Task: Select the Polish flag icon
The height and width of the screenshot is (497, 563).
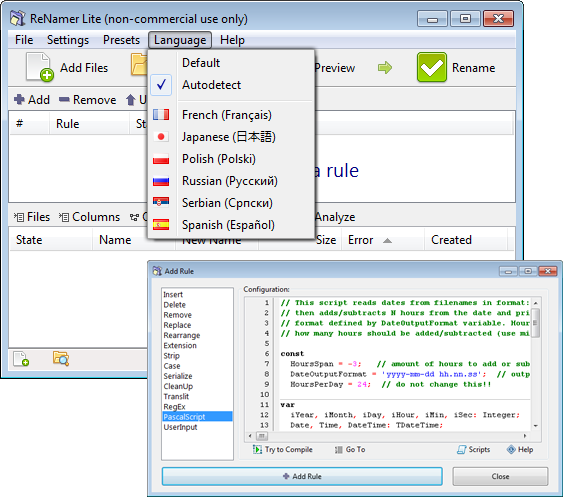Action: tap(161, 159)
